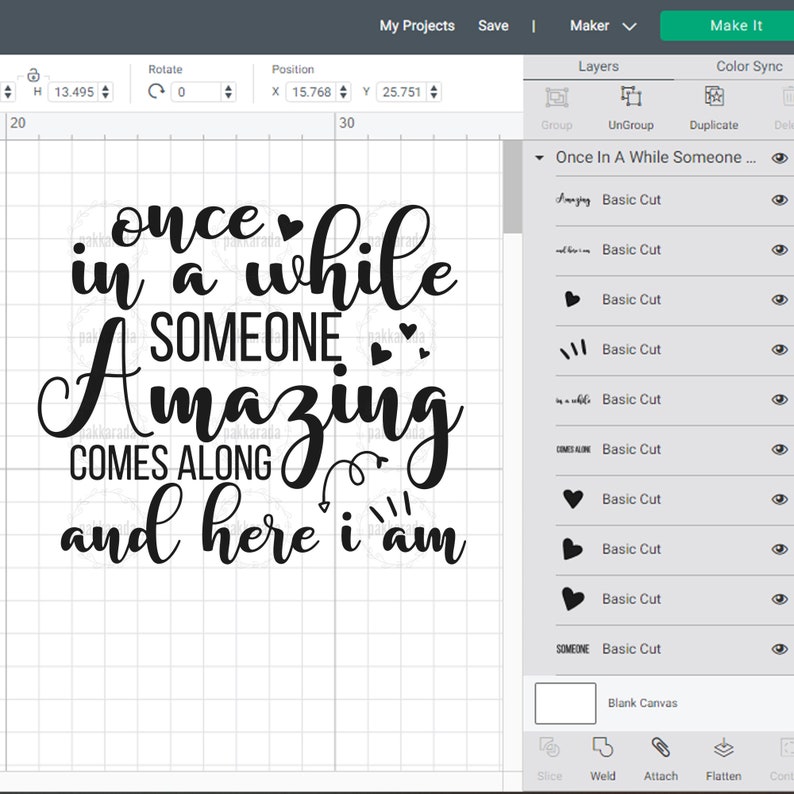
Task: Select the 'and here i am' layer thumbnail
Action: [x=573, y=250]
